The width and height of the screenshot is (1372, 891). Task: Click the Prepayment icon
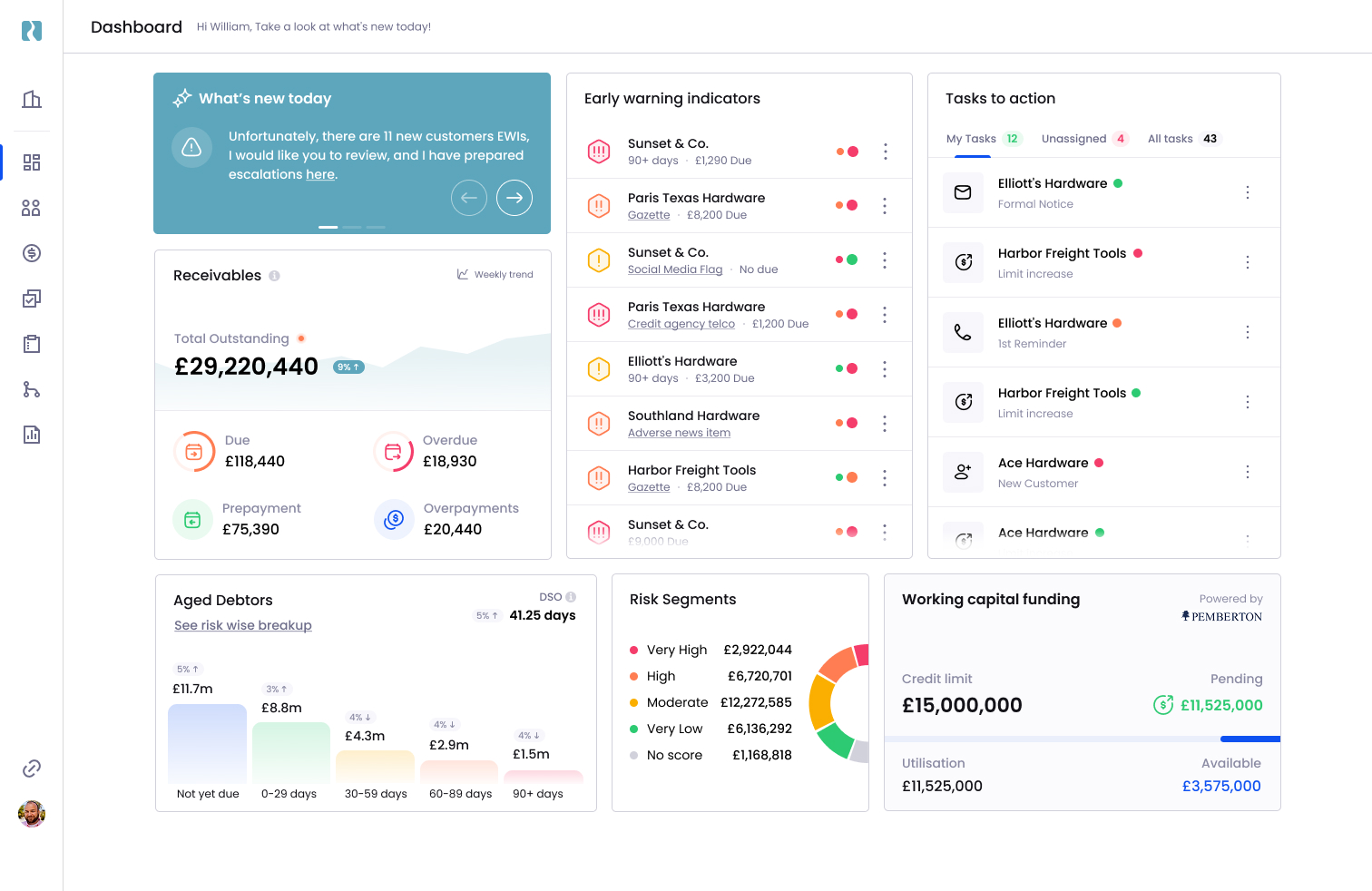pos(192,520)
